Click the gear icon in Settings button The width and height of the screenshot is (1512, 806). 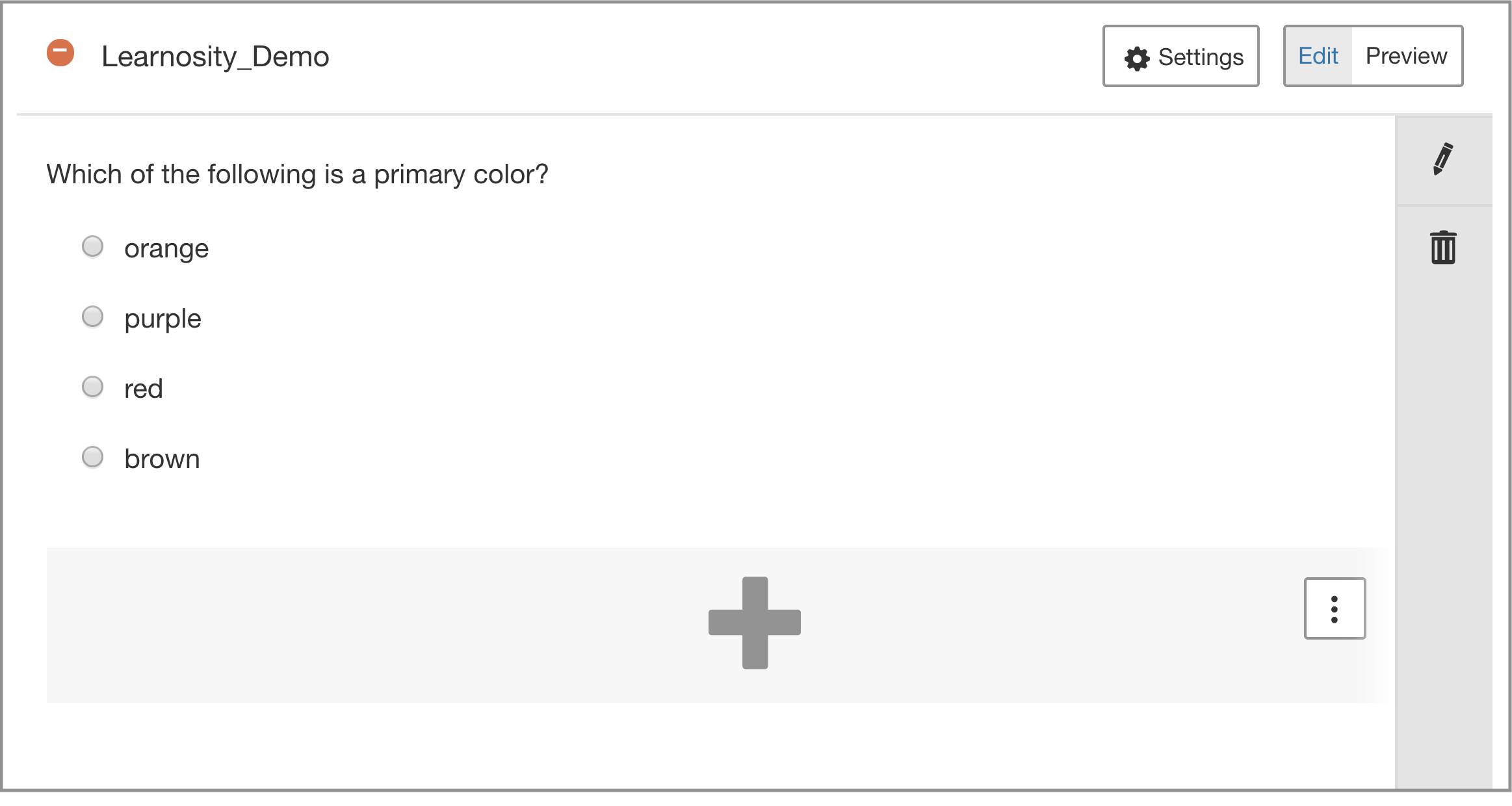tap(1136, 58)
